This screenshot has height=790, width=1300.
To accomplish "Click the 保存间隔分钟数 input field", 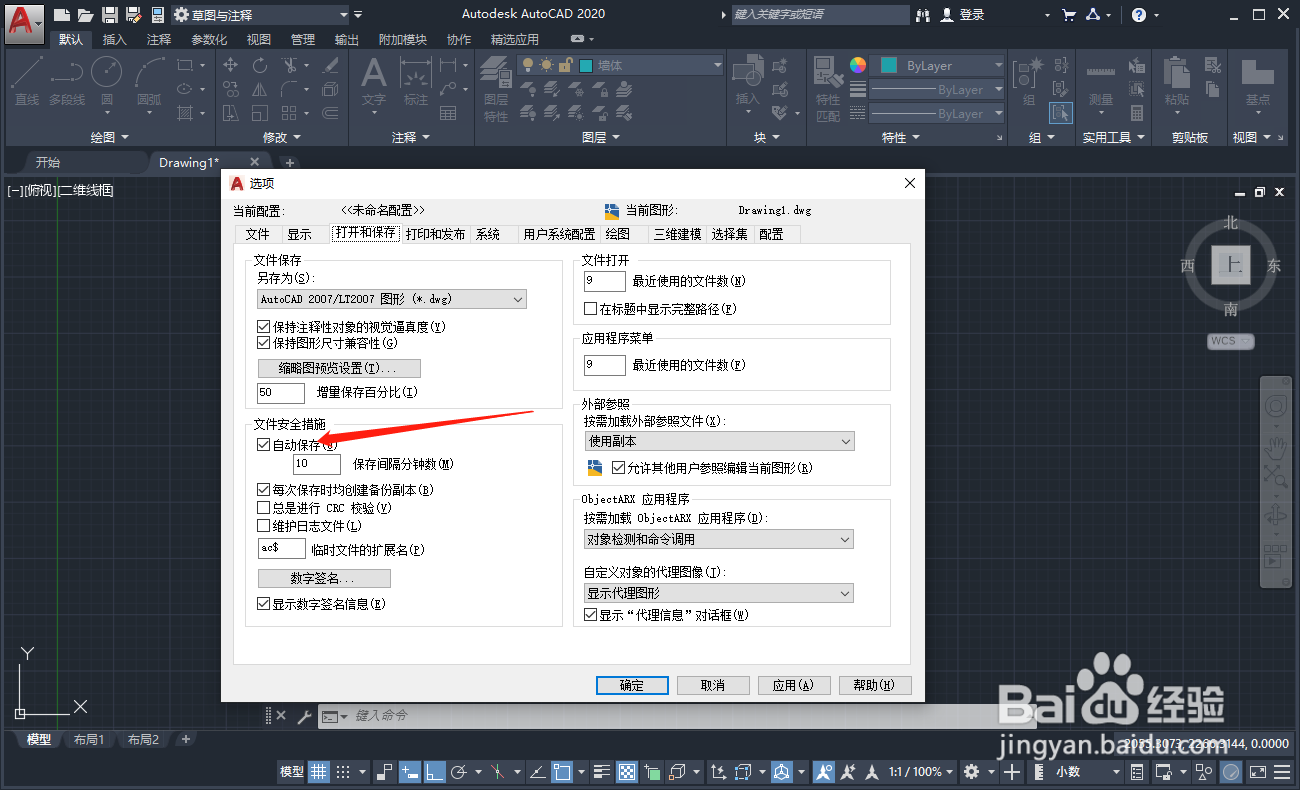I will pyautogui.click(x=318, y=465).
